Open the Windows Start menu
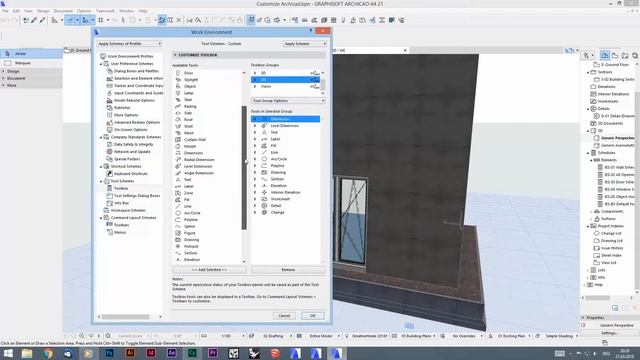 pyautogui.click(x=8, y=353)
